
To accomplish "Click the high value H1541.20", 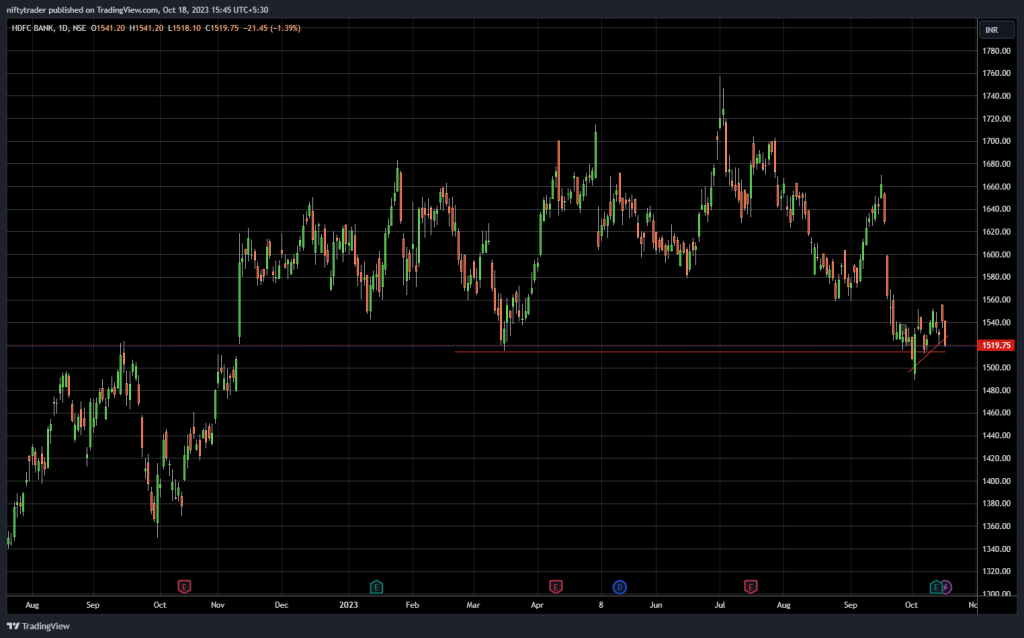I will pos(146,28).
